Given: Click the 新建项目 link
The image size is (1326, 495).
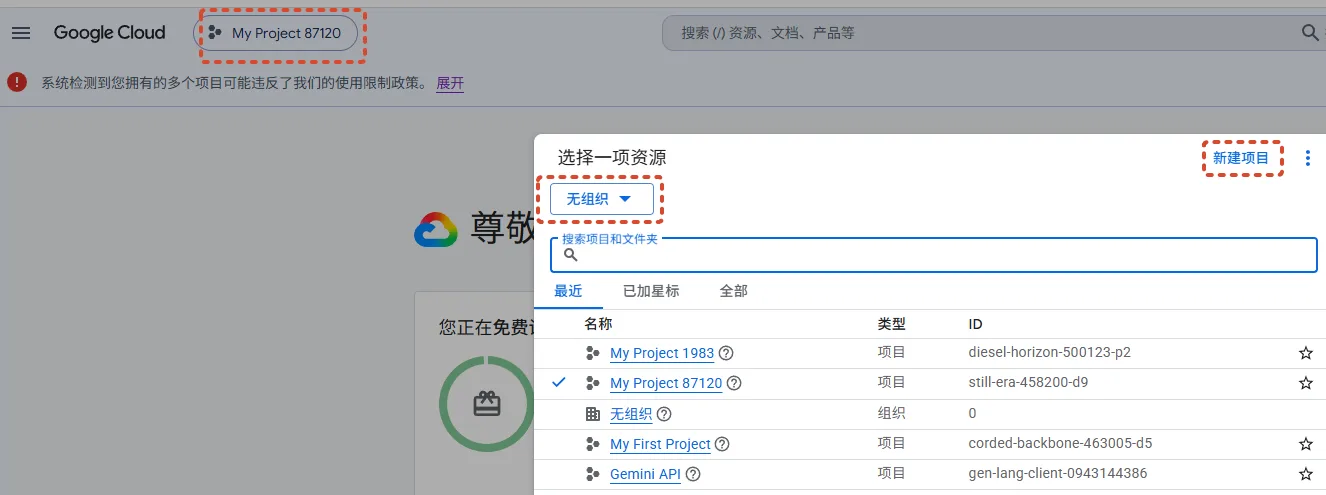Looking at the screenshot, I should [1241, 158].
